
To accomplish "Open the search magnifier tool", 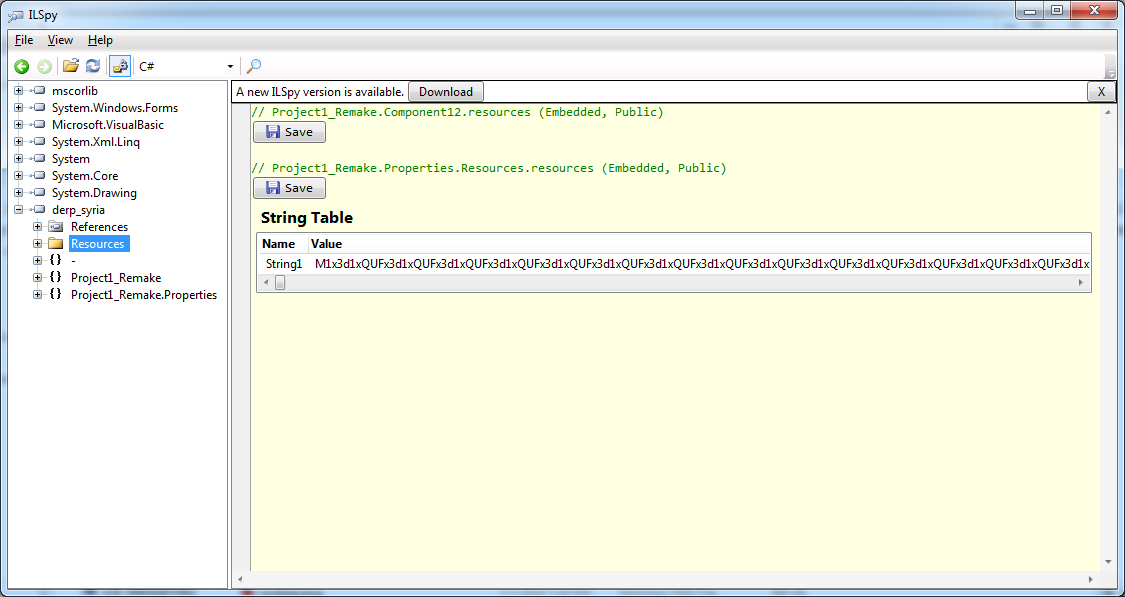I will 254,66.
